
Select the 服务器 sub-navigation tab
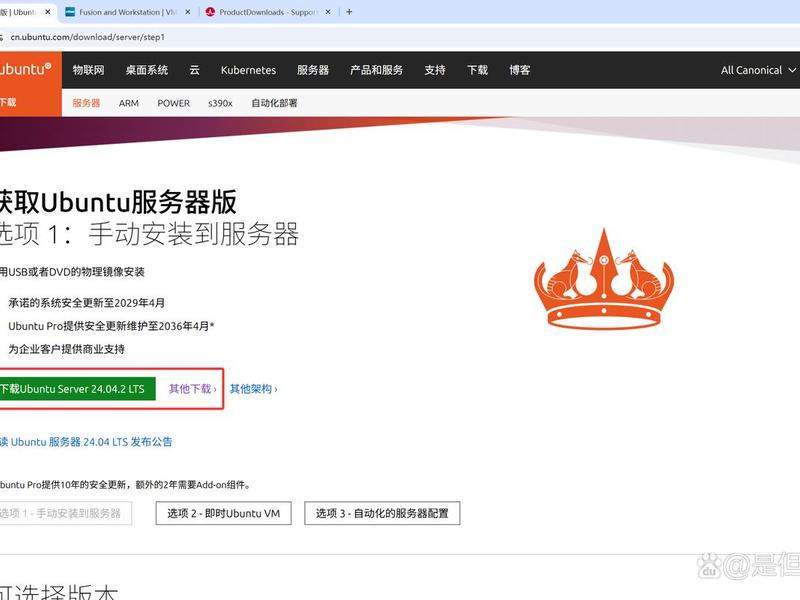tap(86, 103)
